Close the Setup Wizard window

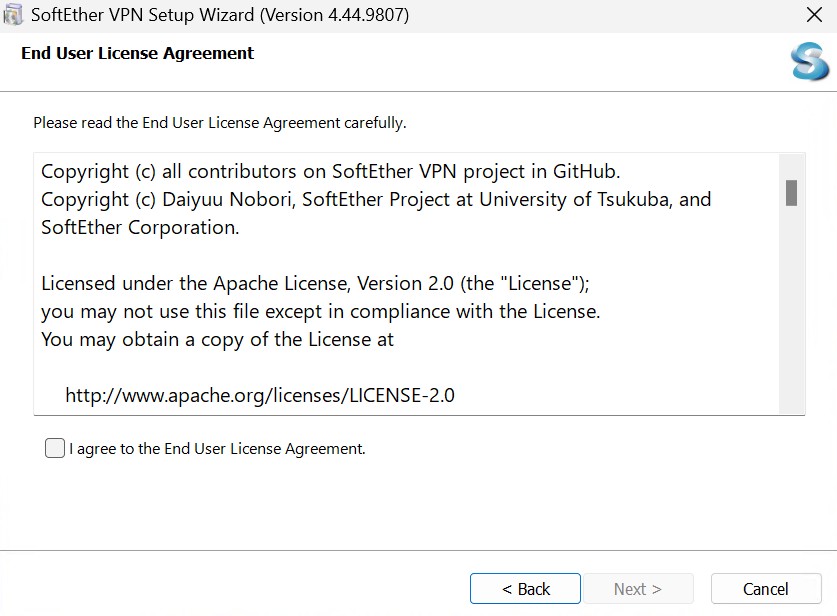[814, 15]
